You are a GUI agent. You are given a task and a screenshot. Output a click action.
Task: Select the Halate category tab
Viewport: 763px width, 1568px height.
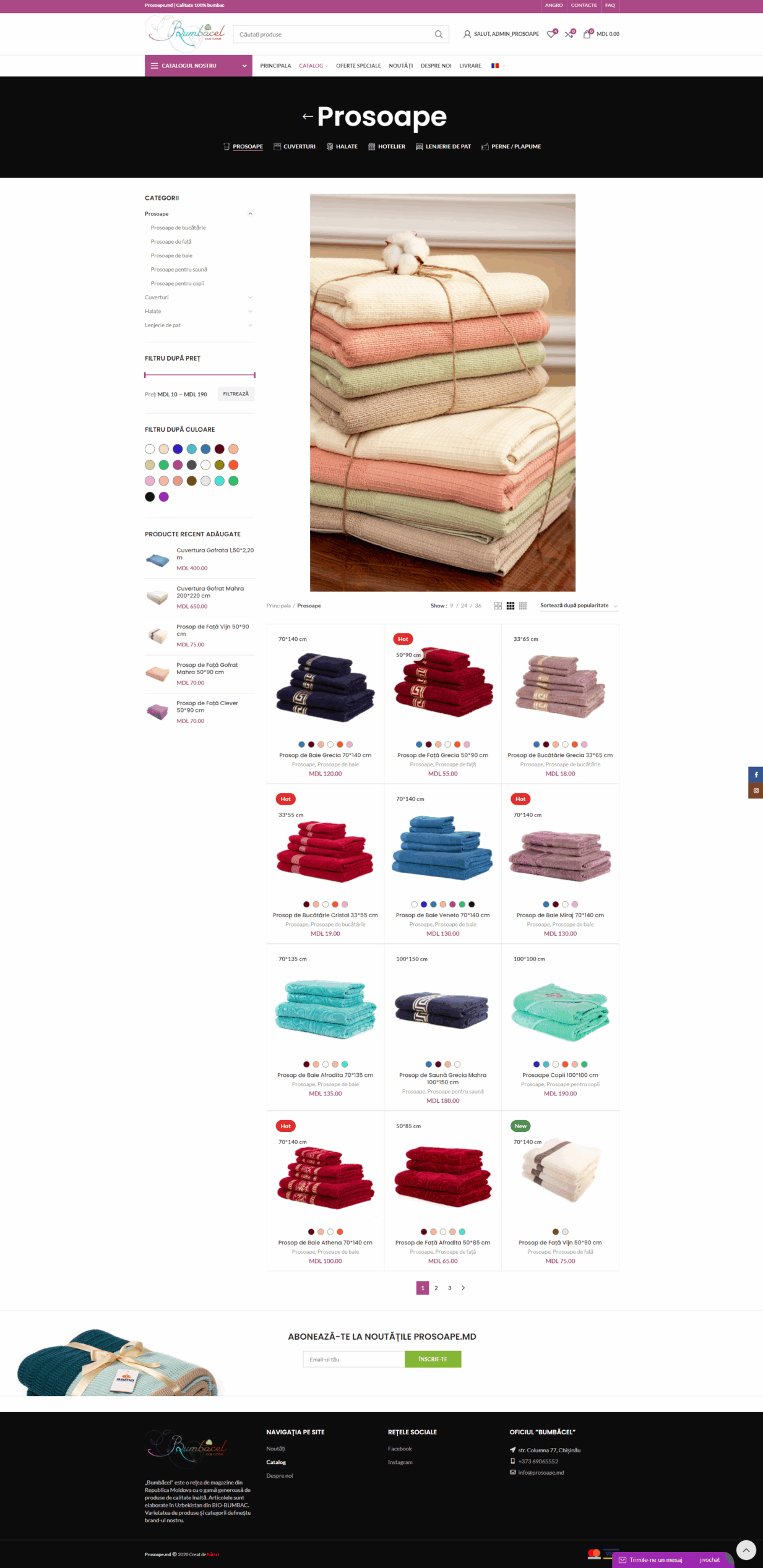[x=342, y=147]
